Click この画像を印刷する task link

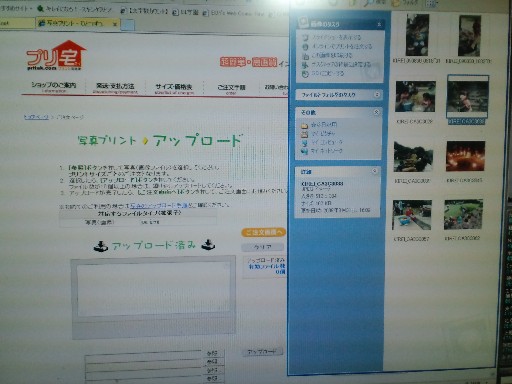click(332, 55)
